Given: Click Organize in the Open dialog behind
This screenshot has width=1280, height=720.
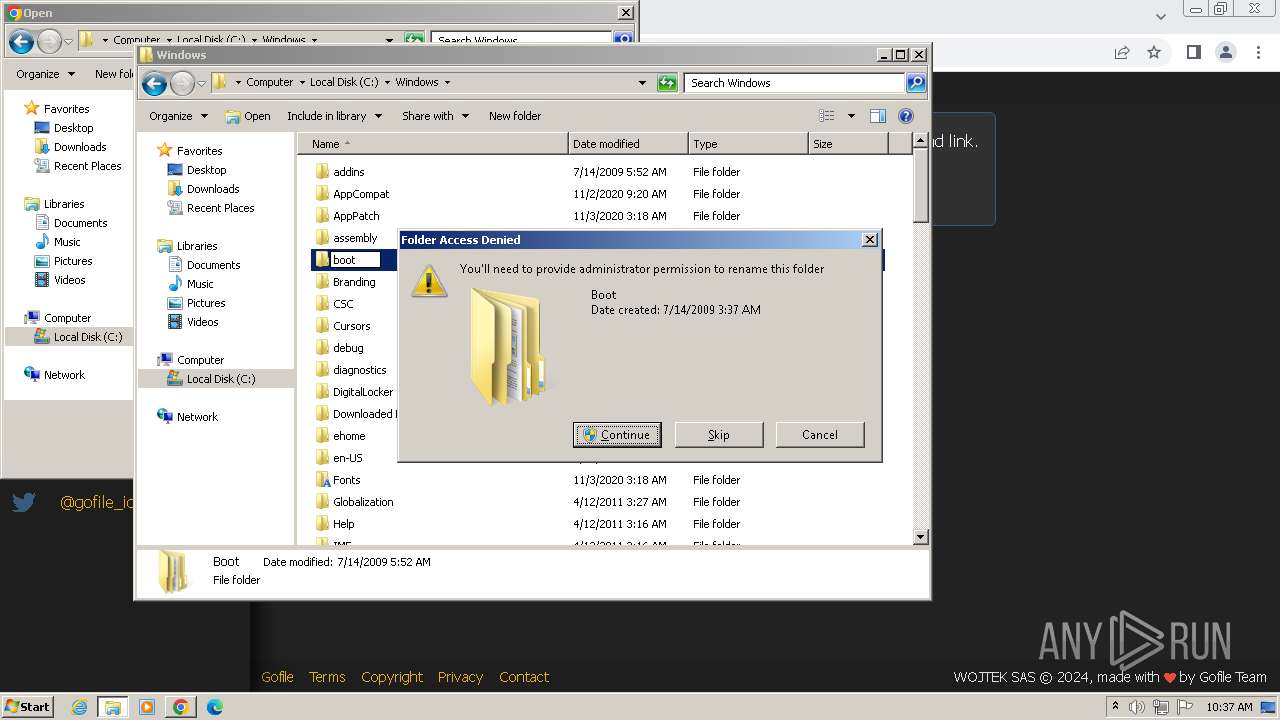Looking at the screenshot, I should coord(45,74).
